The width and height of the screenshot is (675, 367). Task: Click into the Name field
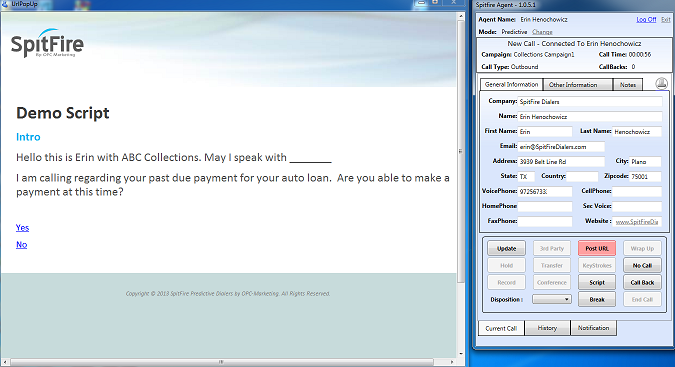(590, 117)
